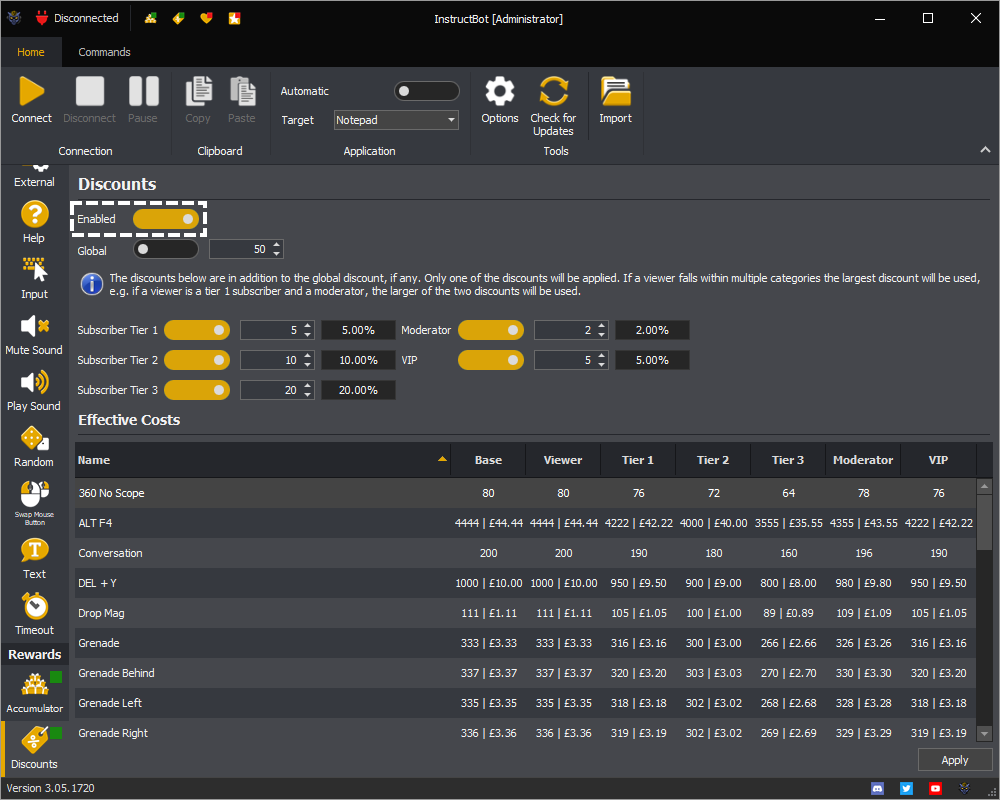This screenshot has width=1000, height=800.
Task: Select the Grenade Behind row
Action: click(x=525, y=673)
